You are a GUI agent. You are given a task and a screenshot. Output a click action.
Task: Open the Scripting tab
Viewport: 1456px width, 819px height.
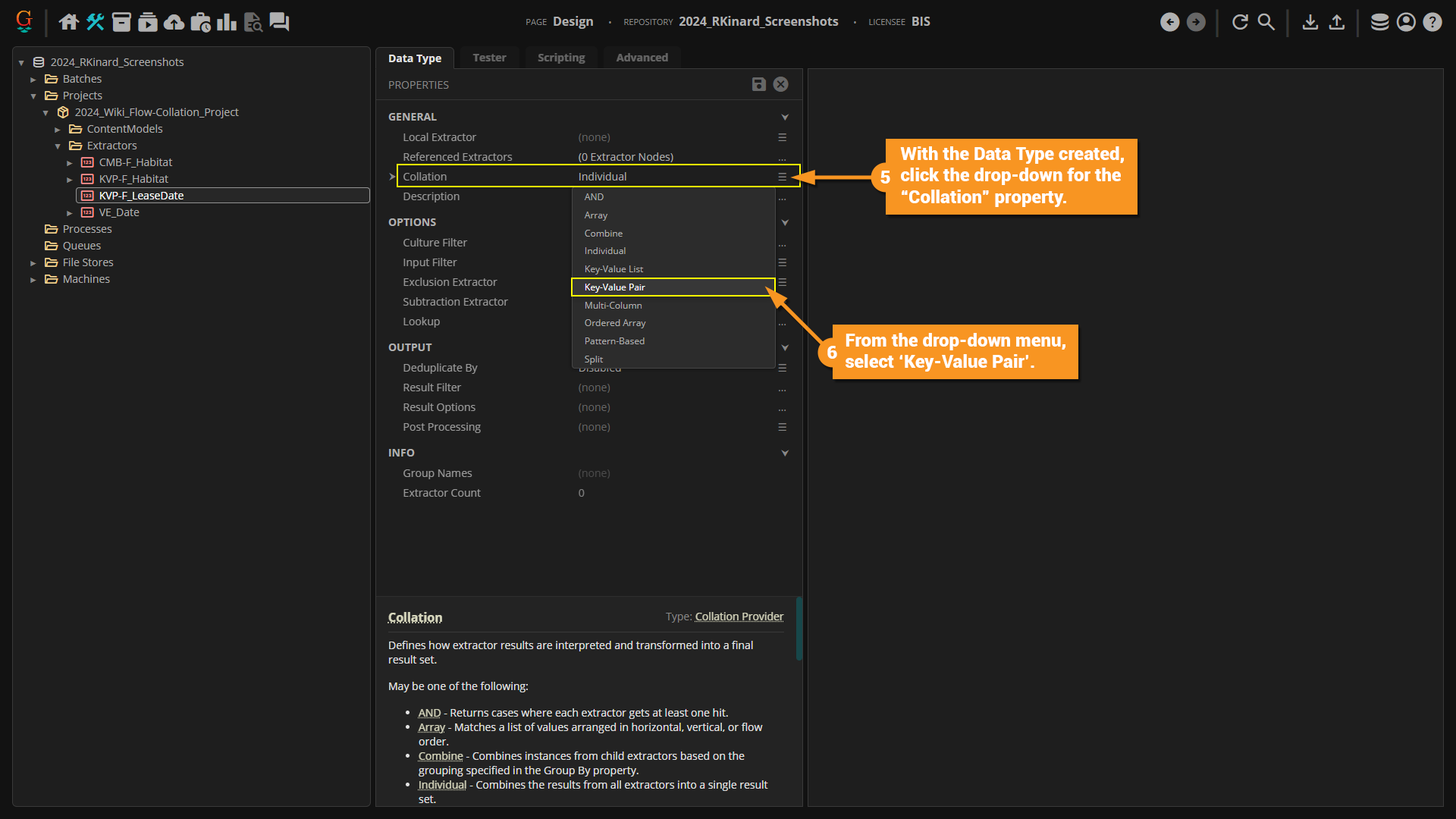561,58
